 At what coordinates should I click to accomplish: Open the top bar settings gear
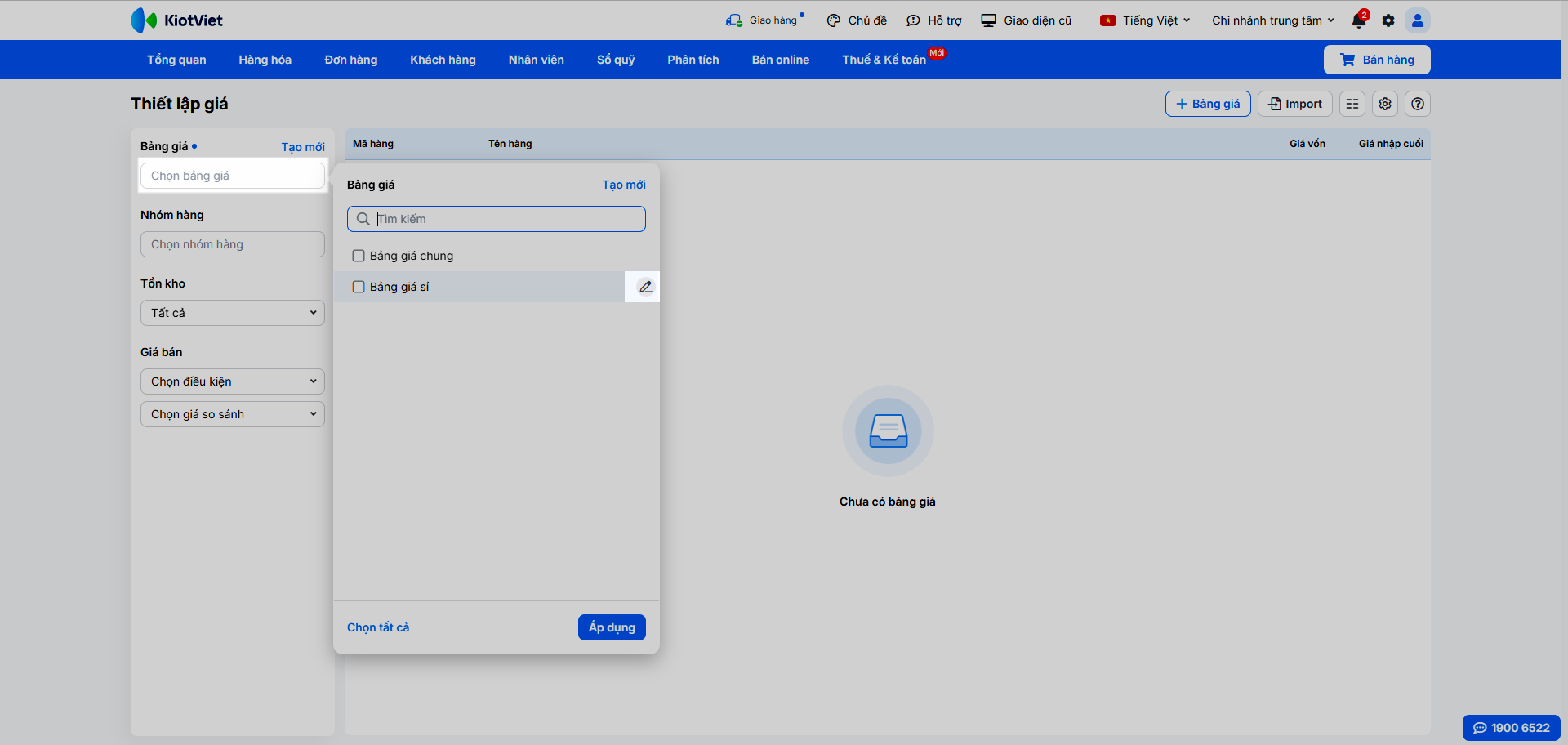tap(1388, 20)
